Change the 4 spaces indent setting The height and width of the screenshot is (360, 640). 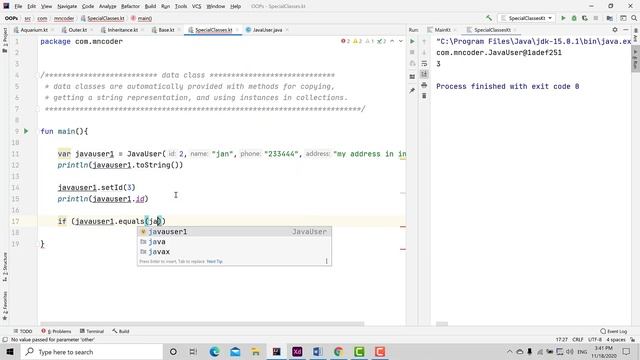coord(616,340)
